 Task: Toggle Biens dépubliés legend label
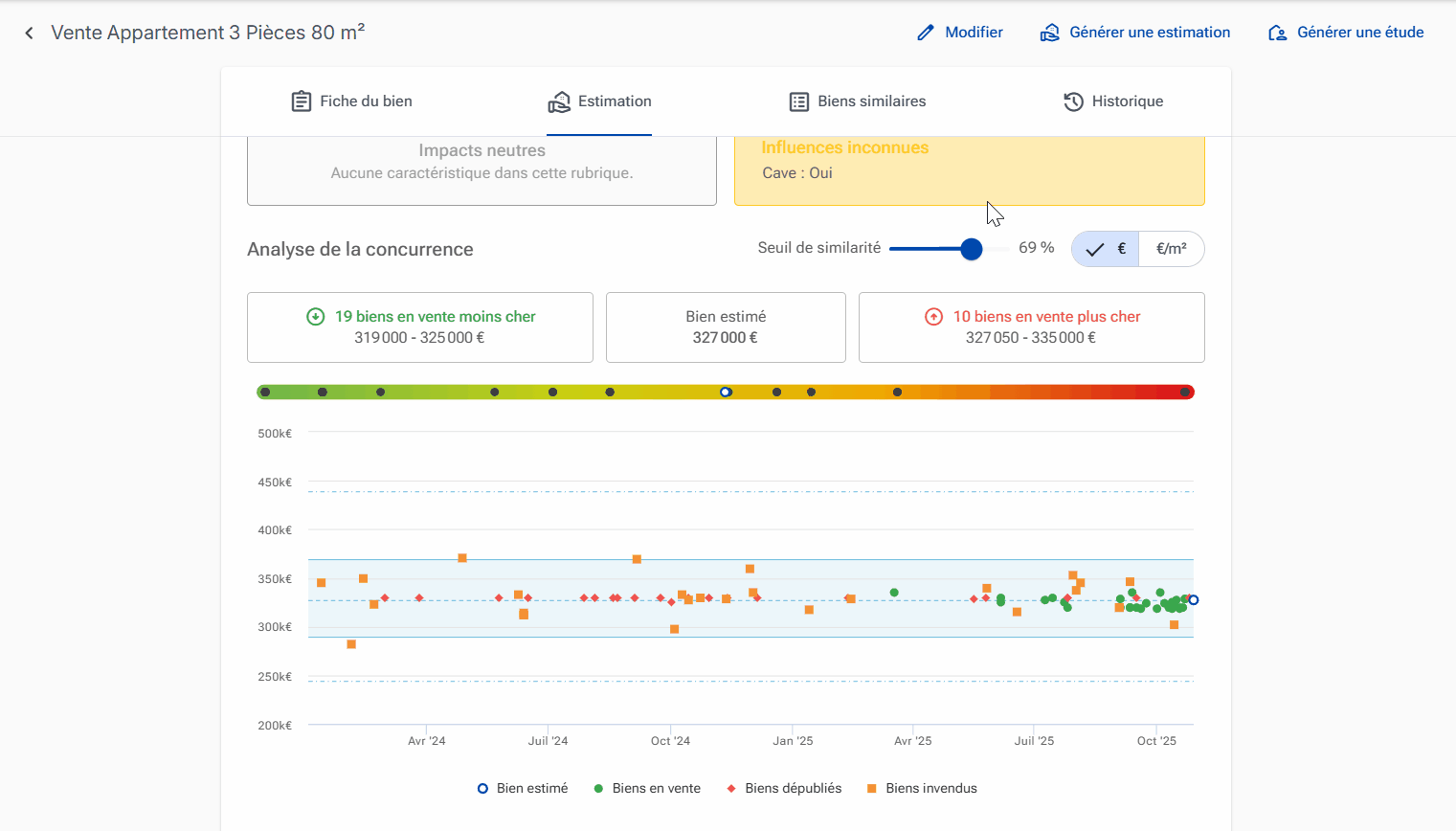794,789
